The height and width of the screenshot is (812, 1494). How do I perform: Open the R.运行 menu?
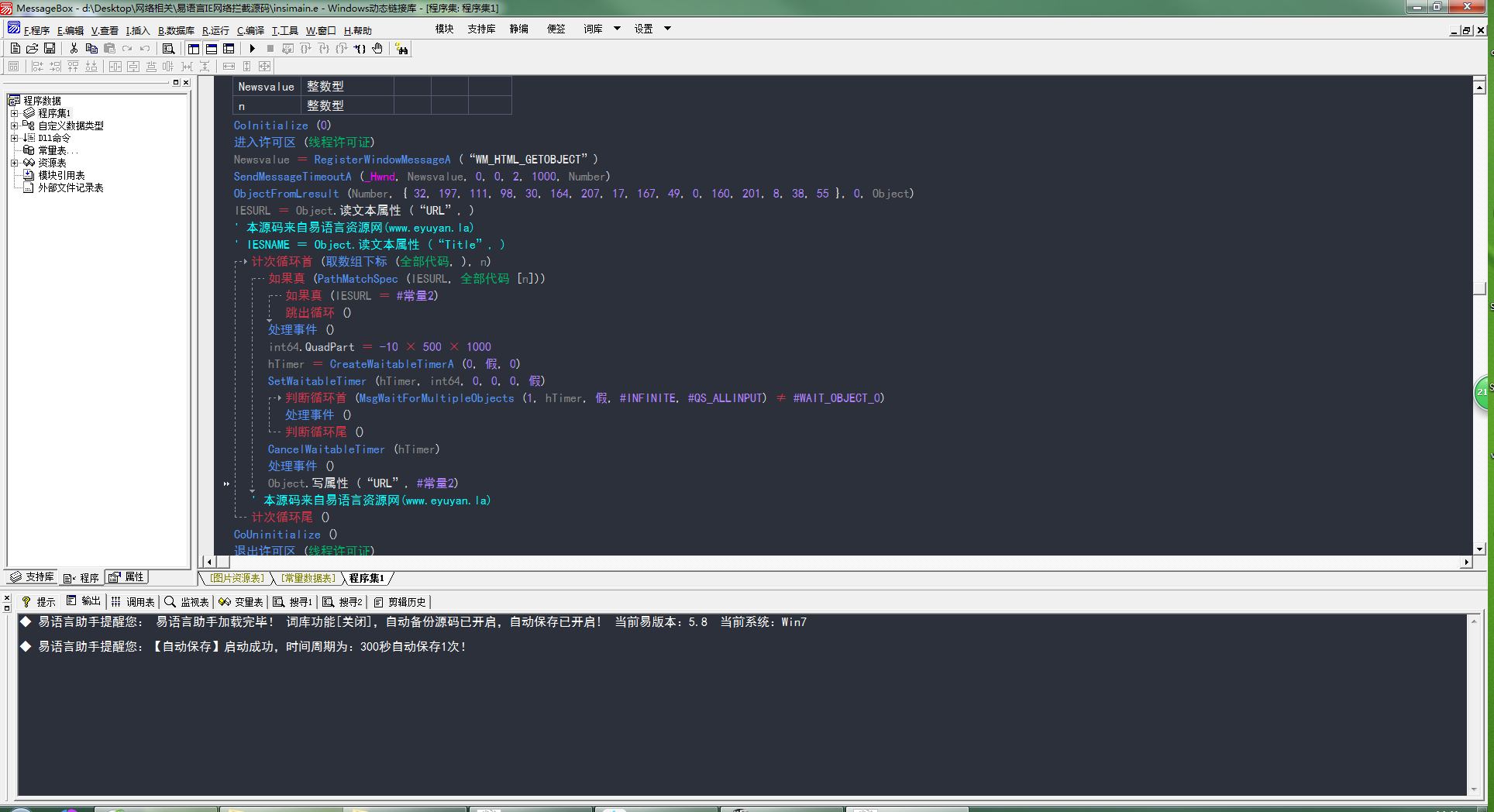tap(215, 30)
